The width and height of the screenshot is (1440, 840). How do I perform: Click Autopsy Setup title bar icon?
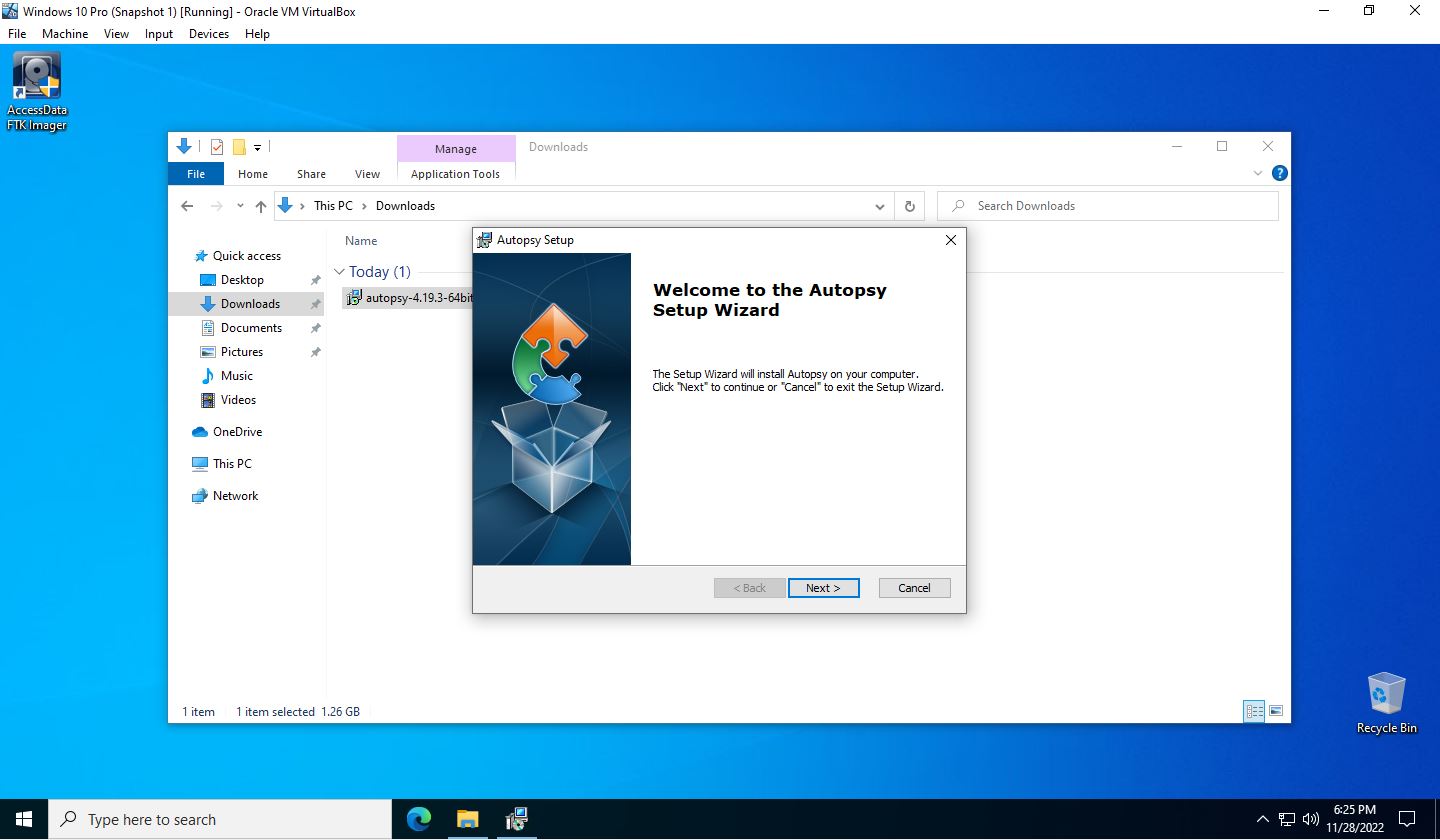click(485, 240)
